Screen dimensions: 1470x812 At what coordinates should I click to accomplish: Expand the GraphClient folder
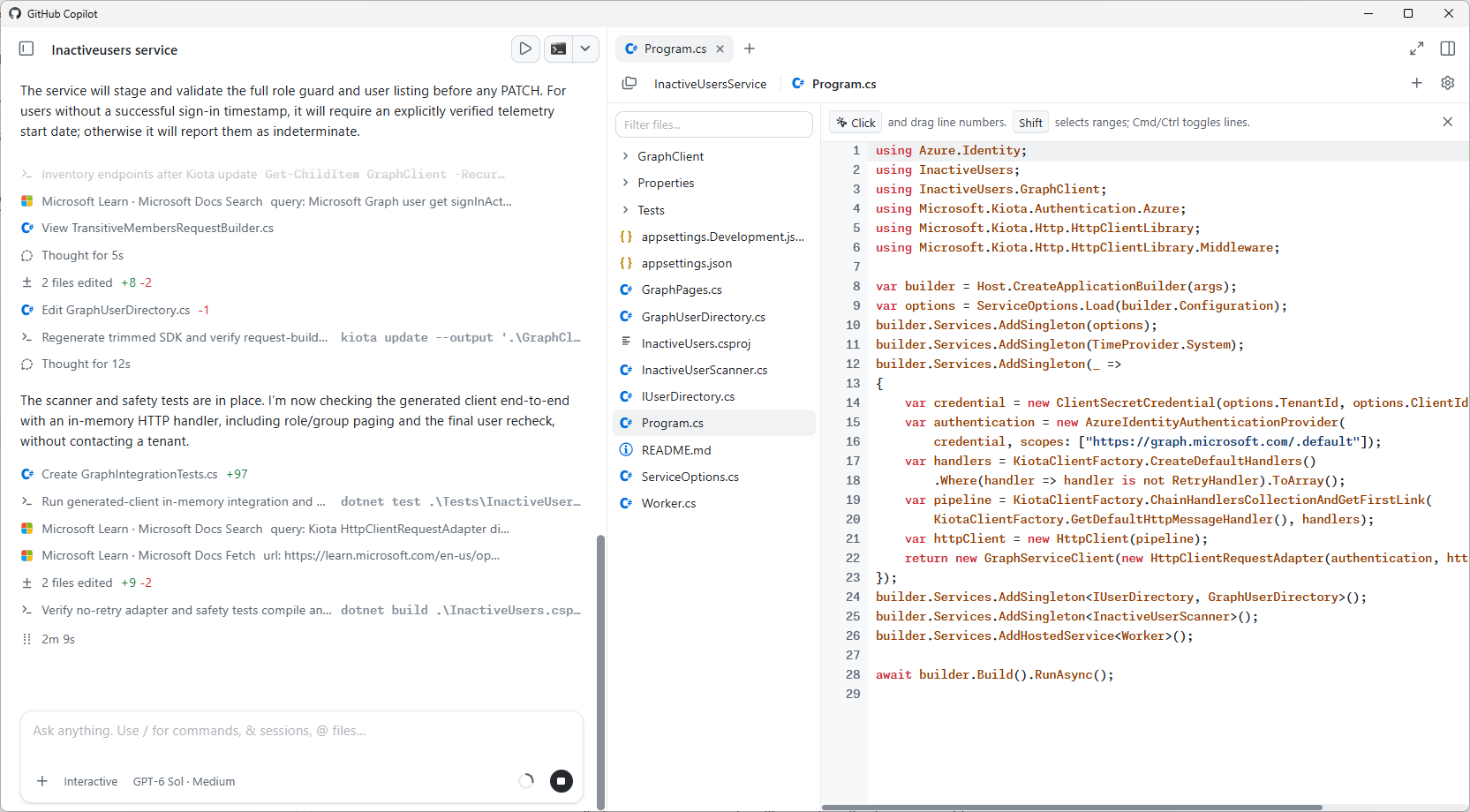(714, 156)
